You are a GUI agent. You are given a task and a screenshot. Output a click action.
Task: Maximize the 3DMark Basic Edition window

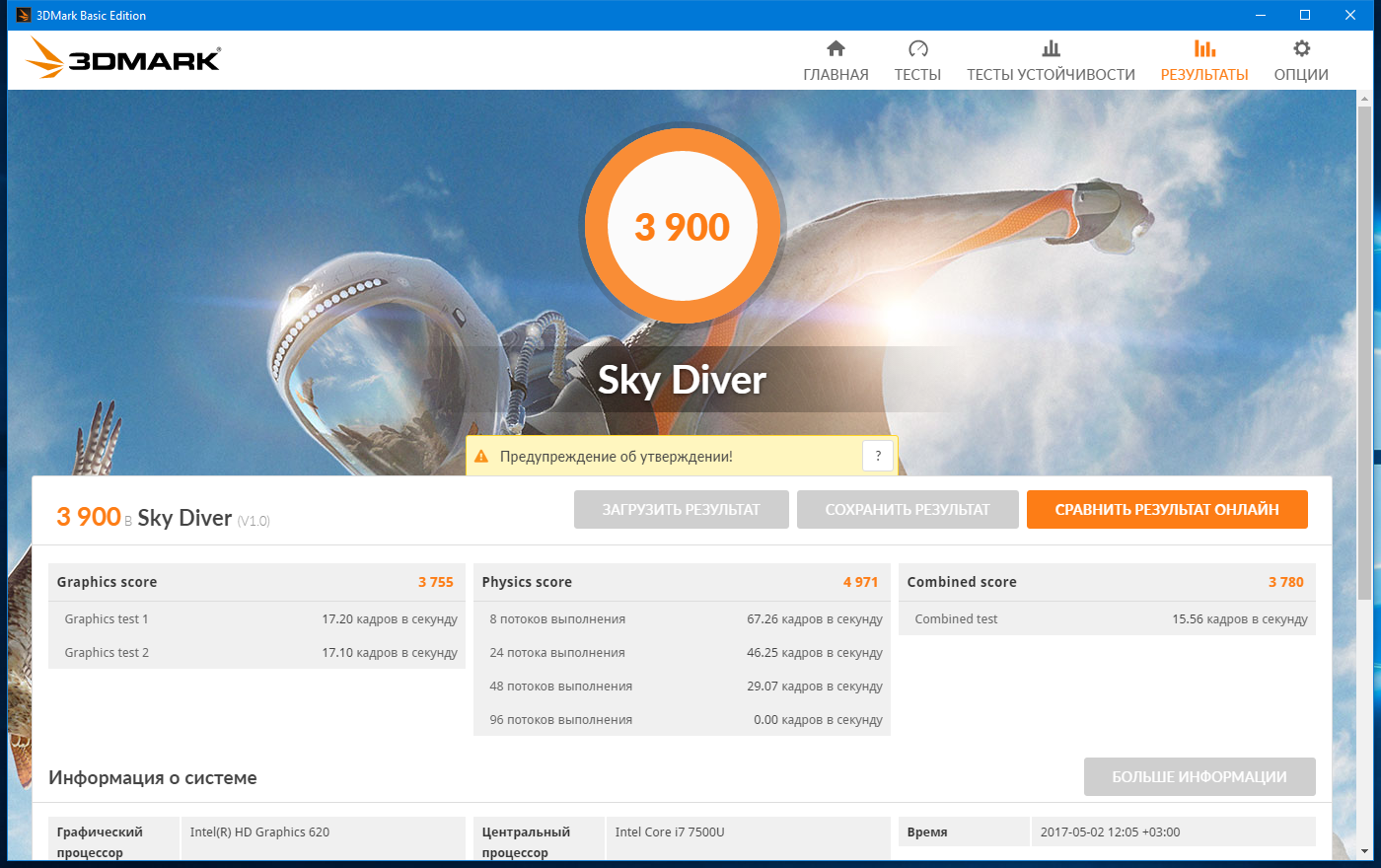tap(1305, 15)
